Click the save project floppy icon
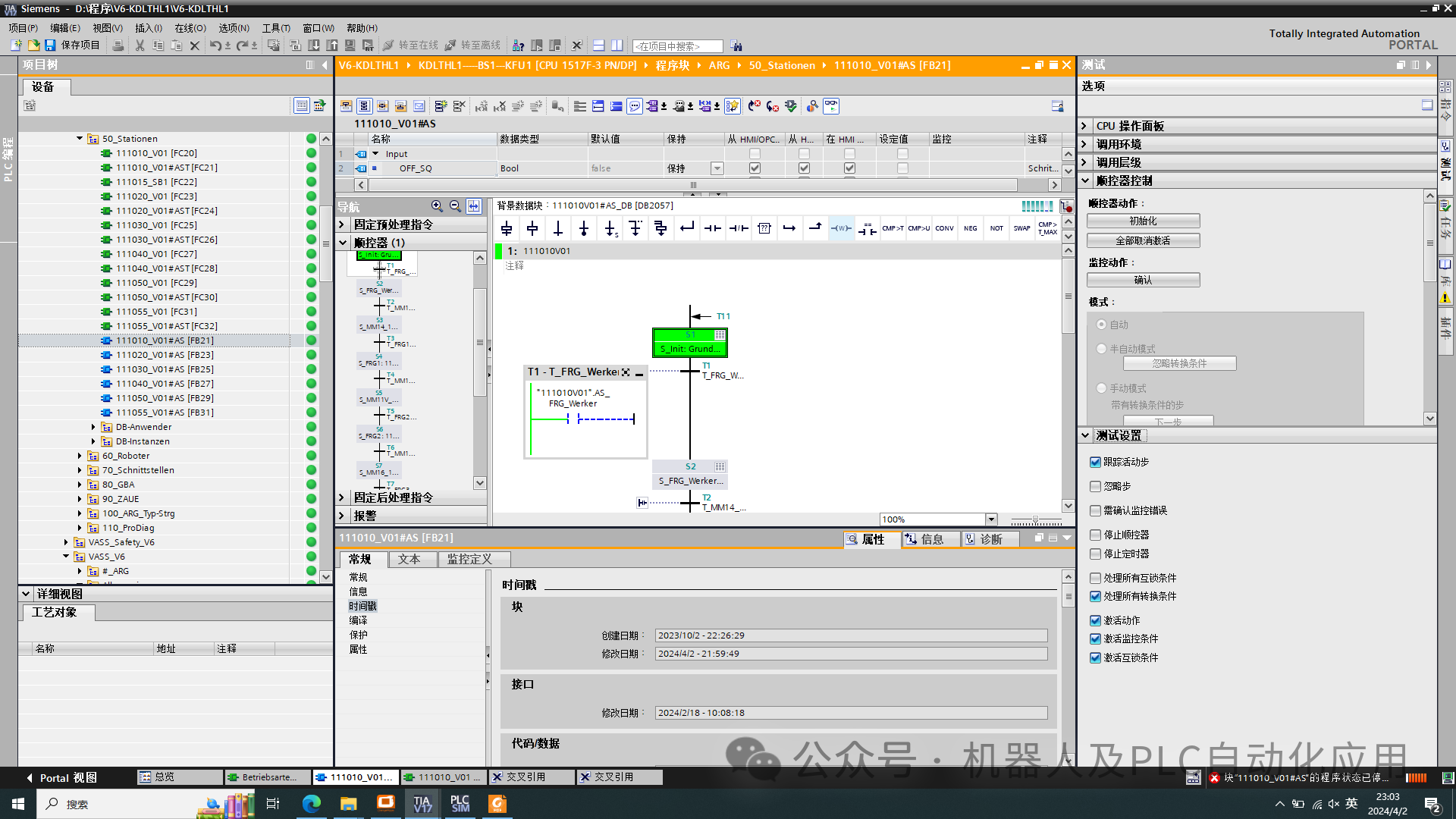Viewport: 1456px width, 819px height. coord(49,45)
